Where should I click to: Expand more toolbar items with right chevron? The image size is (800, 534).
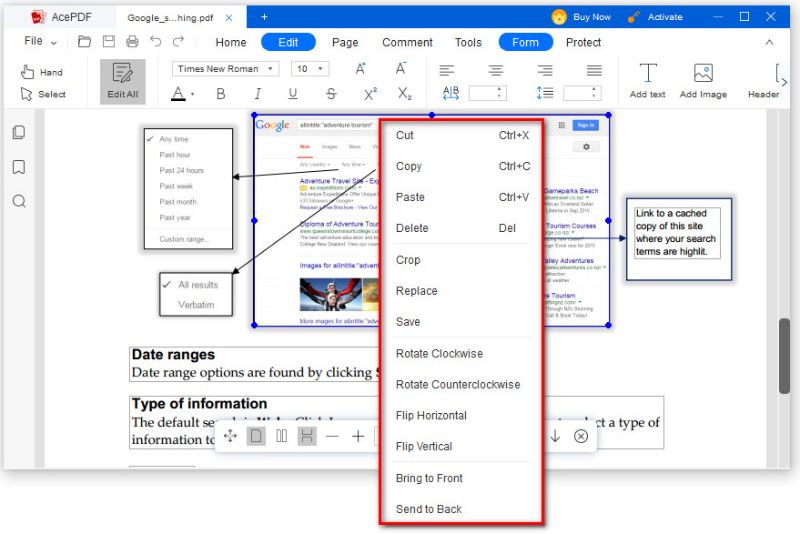[x=784, y=82]
